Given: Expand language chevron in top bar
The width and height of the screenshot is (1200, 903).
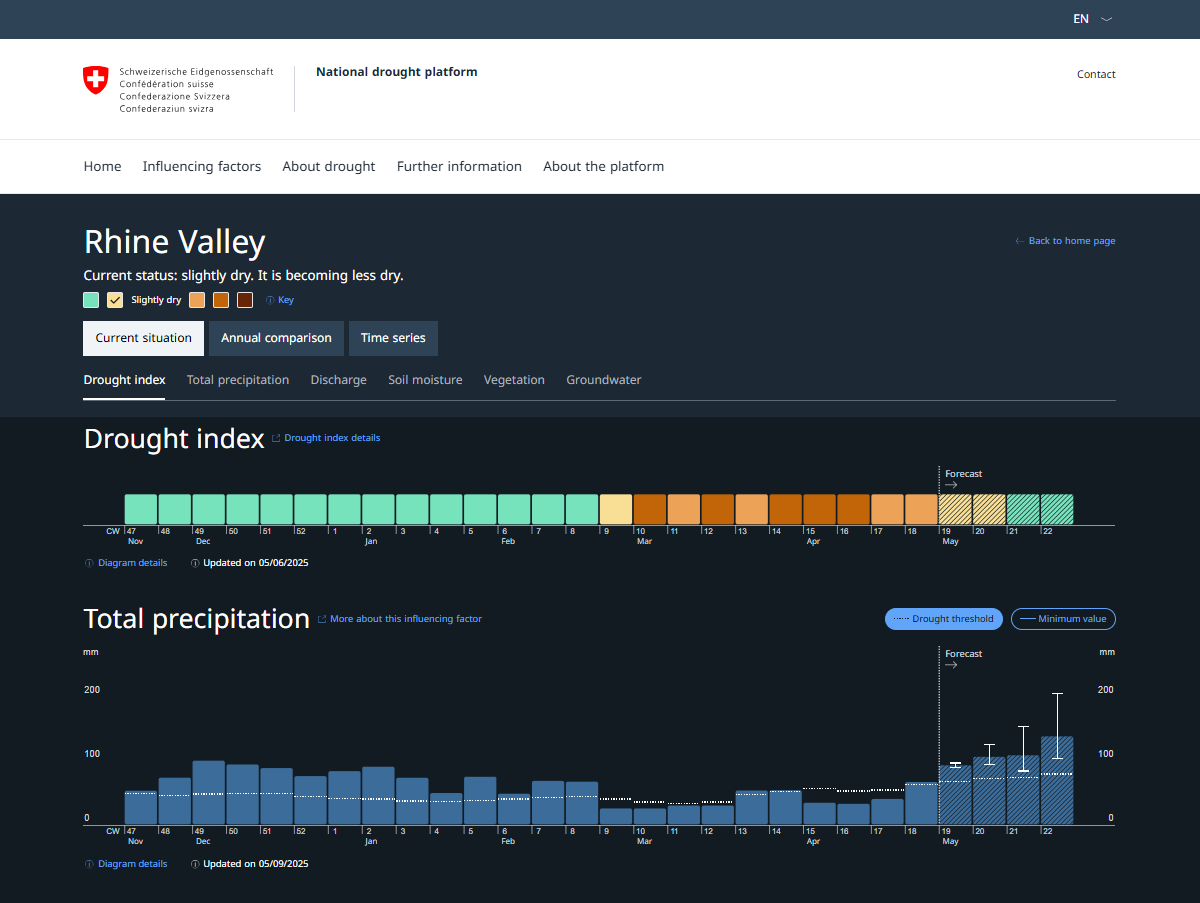Looking at the screenshot, I should click(1106, 19).
